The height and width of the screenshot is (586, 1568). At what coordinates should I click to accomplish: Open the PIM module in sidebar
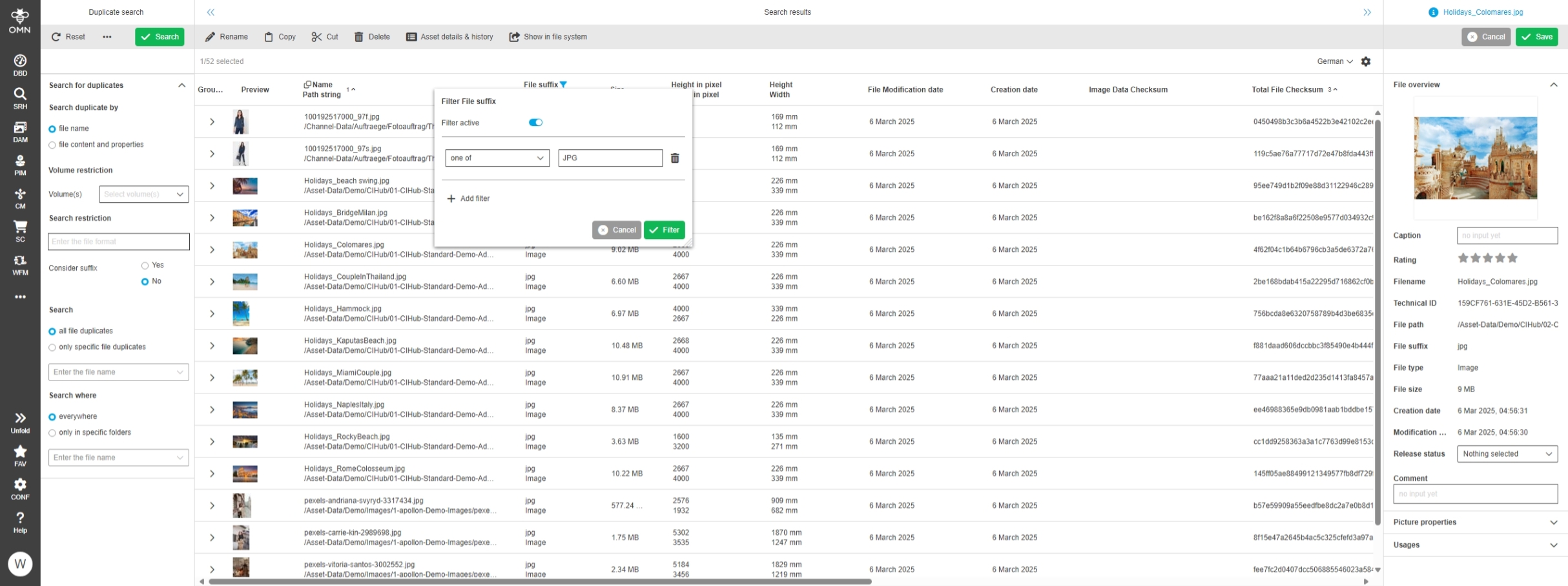[x=20, y=165]
